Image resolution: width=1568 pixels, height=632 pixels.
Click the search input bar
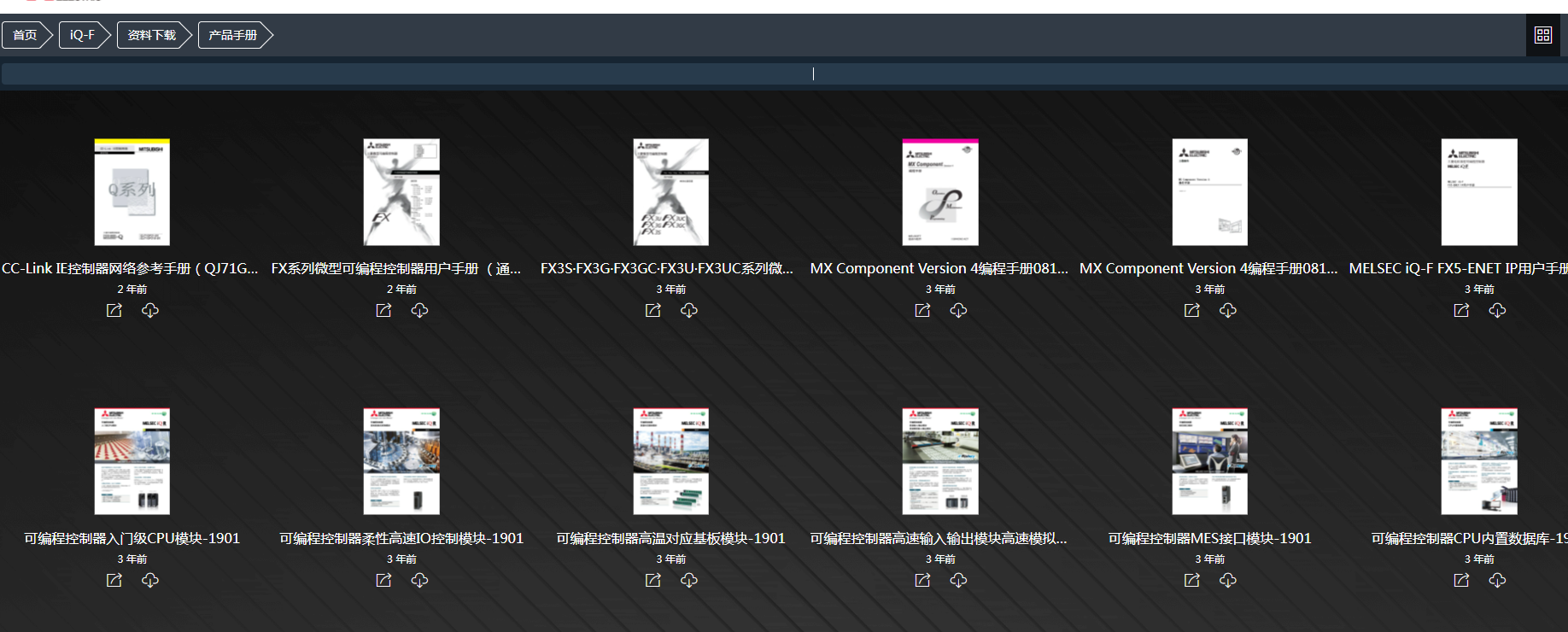point(784,74)
